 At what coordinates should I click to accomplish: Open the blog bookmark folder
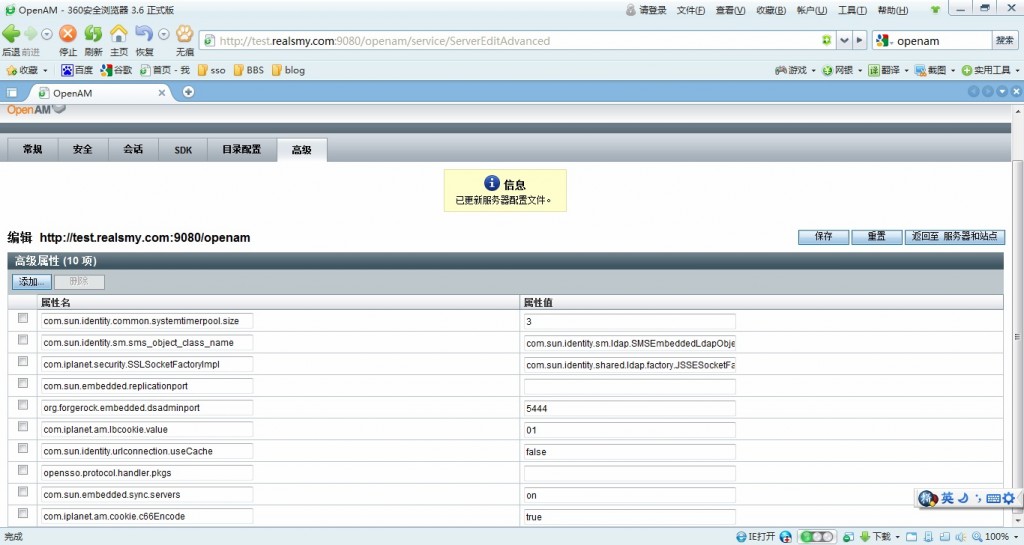289,70
